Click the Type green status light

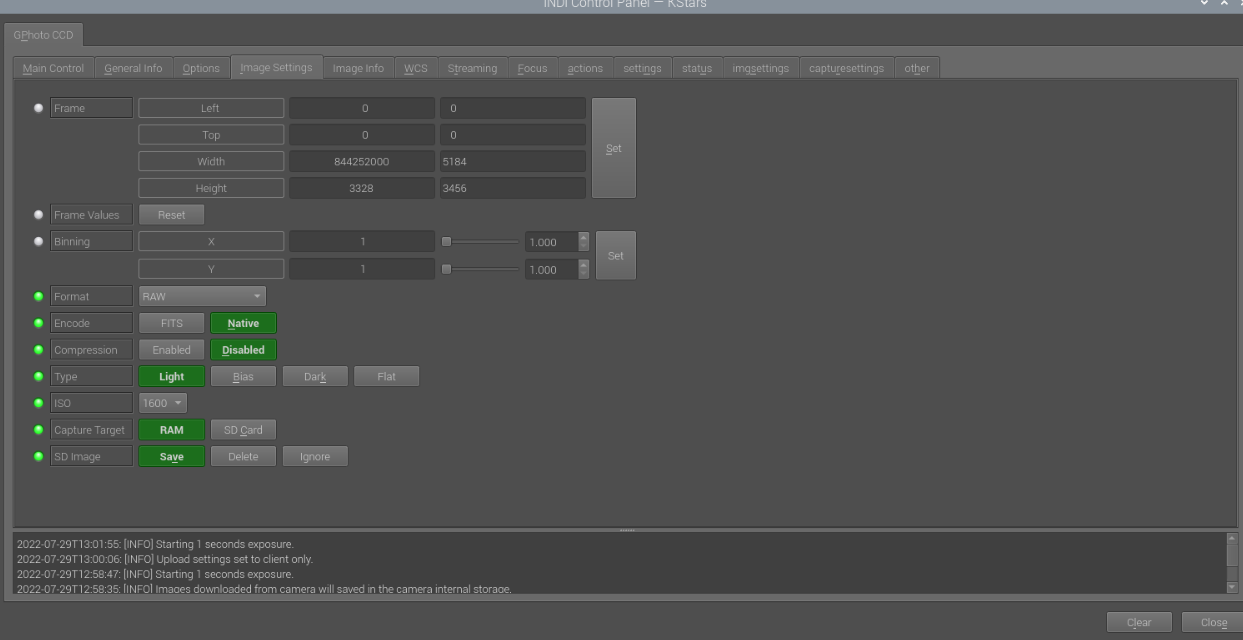tap(39, 377)
